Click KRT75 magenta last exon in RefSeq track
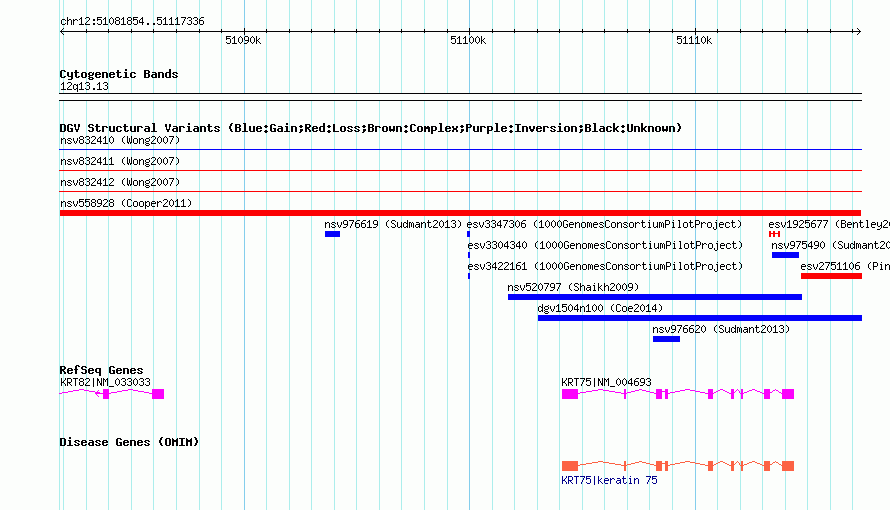890x510 pixels. click(x=788, y=394)
